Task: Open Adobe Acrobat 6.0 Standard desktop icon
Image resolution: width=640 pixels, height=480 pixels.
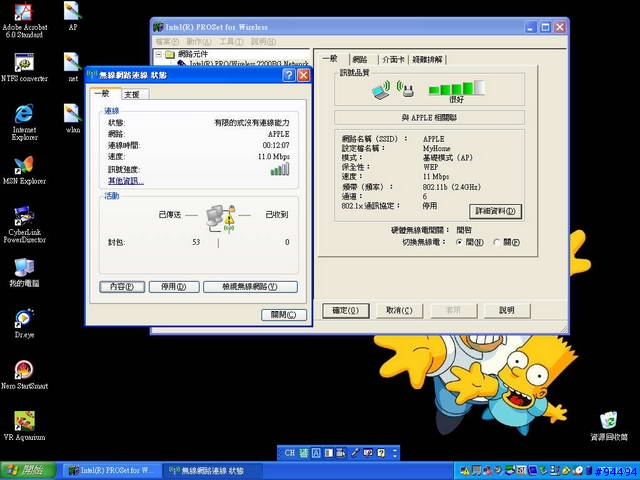Action: 24,19
